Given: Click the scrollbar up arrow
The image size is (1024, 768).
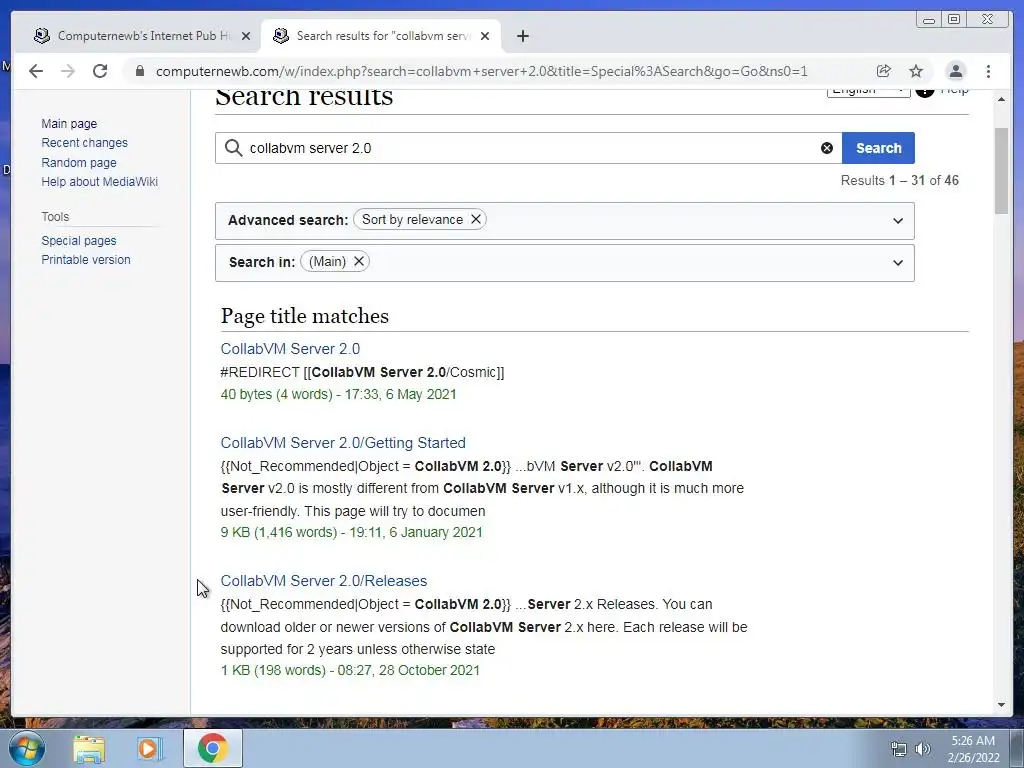Looking at the screenshot, I should 1001,99.
